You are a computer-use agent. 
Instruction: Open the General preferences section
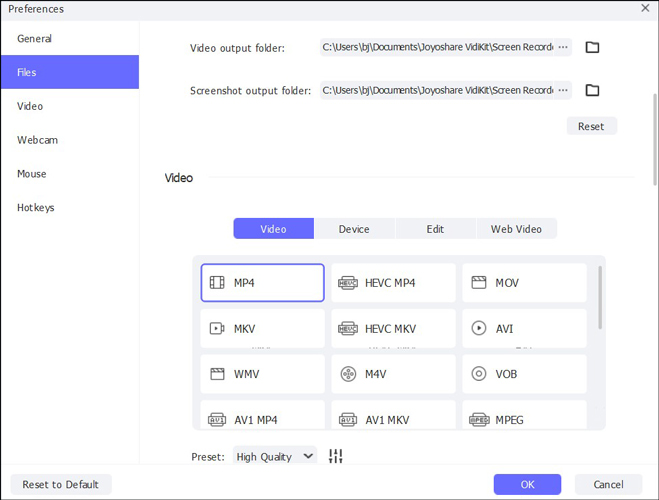coord(70,39)
